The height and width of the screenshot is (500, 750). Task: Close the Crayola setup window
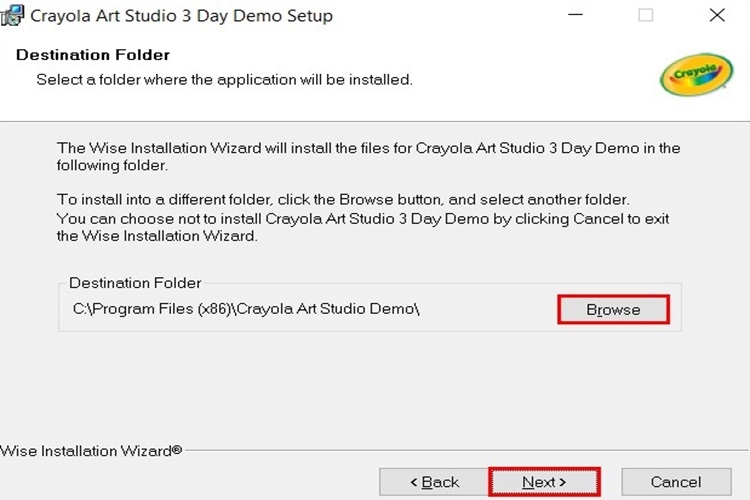pos(716,15)
